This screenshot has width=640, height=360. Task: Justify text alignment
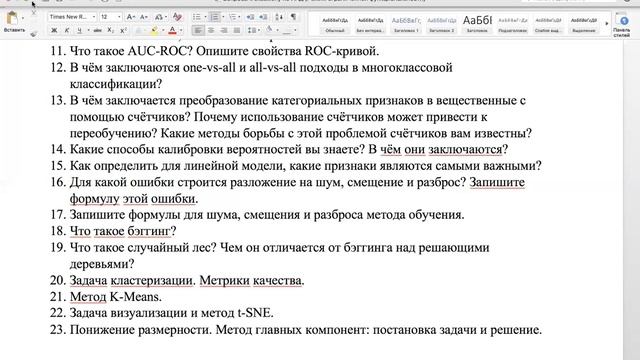[x=236, y=30]
